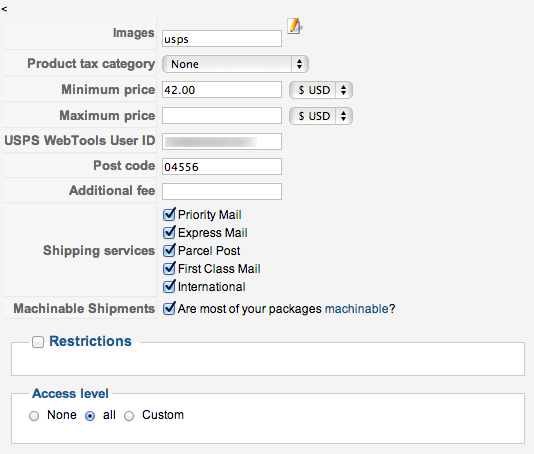Open the Maximum price currency dropdown
The height and width of the screenshot is (454, 534).
click(x=320, y=116)
